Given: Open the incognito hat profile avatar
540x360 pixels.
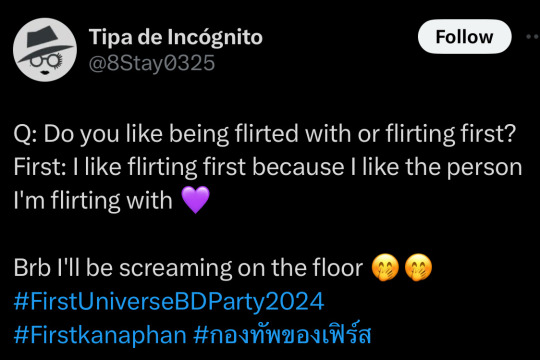Looking at the screenshot, I should coord(45,50).
